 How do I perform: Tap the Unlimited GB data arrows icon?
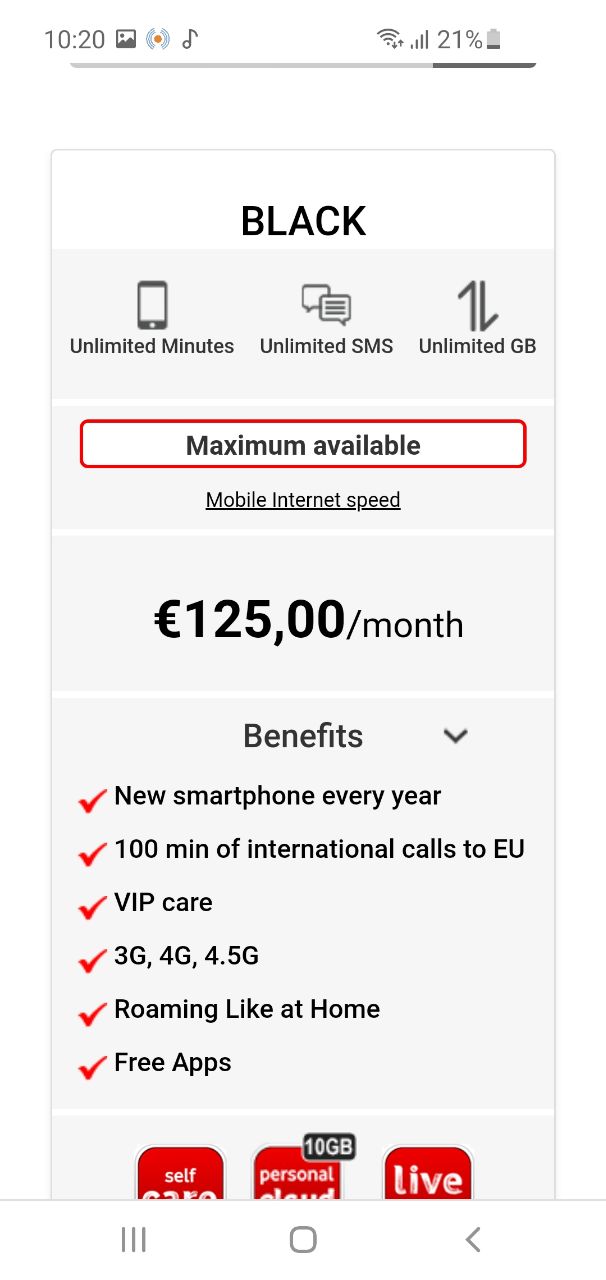pyautogui.click(x=477, y=305)
